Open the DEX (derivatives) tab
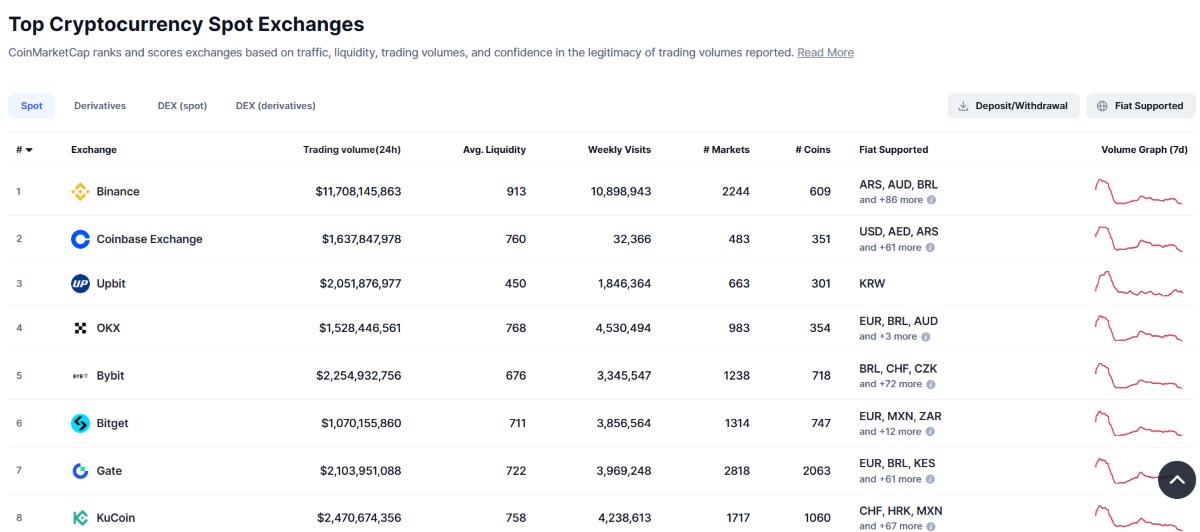 tap(276, 106)
